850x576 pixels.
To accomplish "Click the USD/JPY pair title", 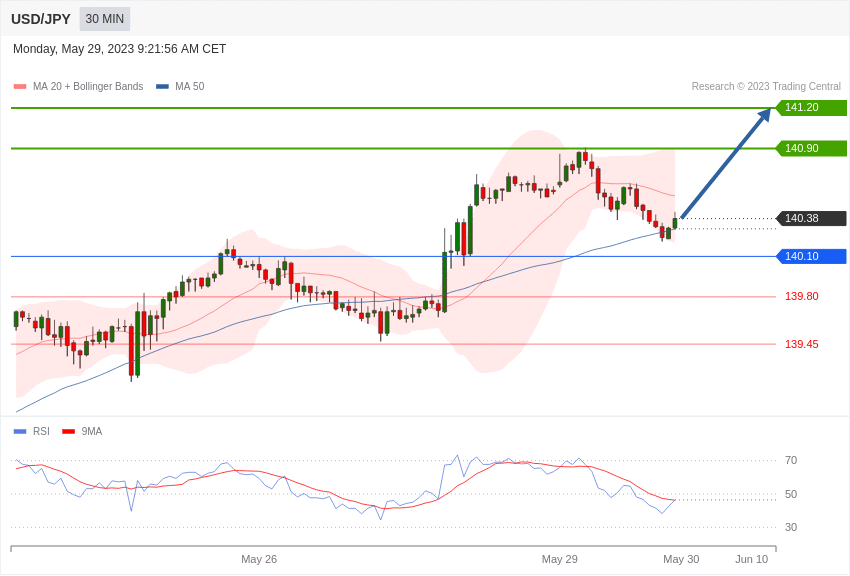I will click(41, 19).
